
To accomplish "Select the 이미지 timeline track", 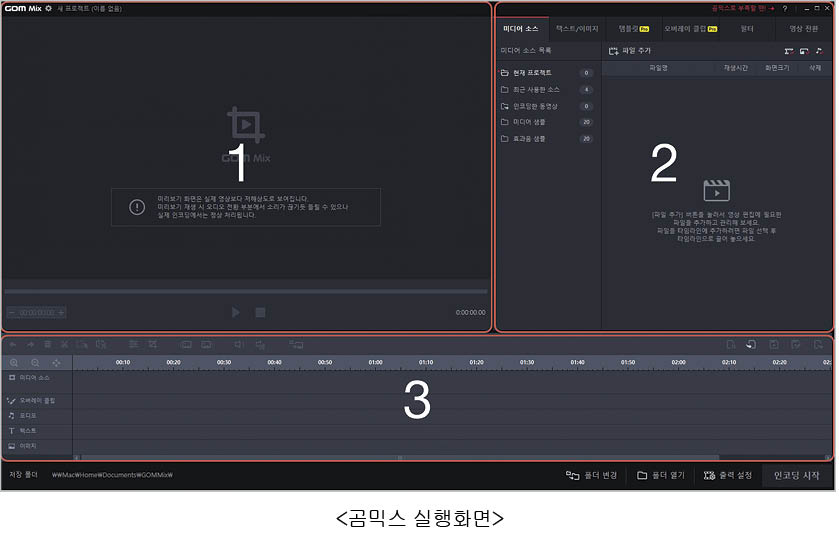I will click(36, 447).
